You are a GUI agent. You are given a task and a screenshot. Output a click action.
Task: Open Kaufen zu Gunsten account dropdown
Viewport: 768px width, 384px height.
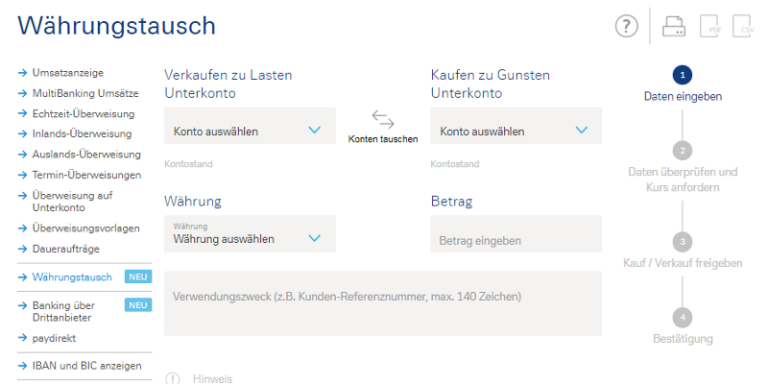point(516,126)
